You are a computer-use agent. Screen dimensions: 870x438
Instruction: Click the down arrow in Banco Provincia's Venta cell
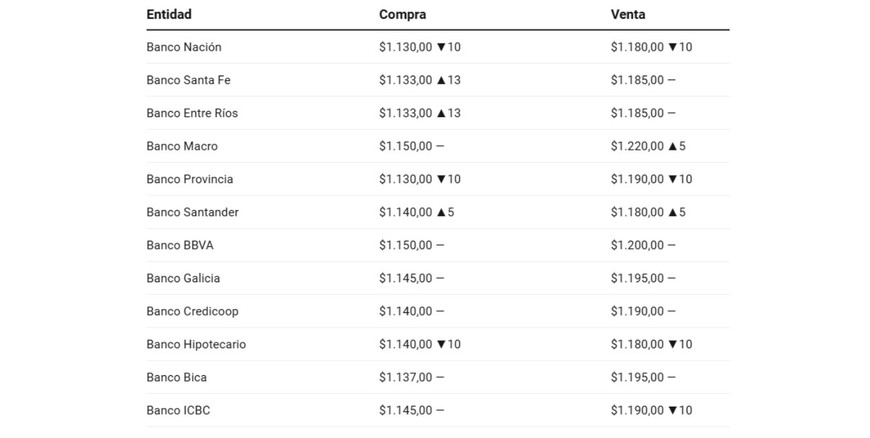point(673,179)
